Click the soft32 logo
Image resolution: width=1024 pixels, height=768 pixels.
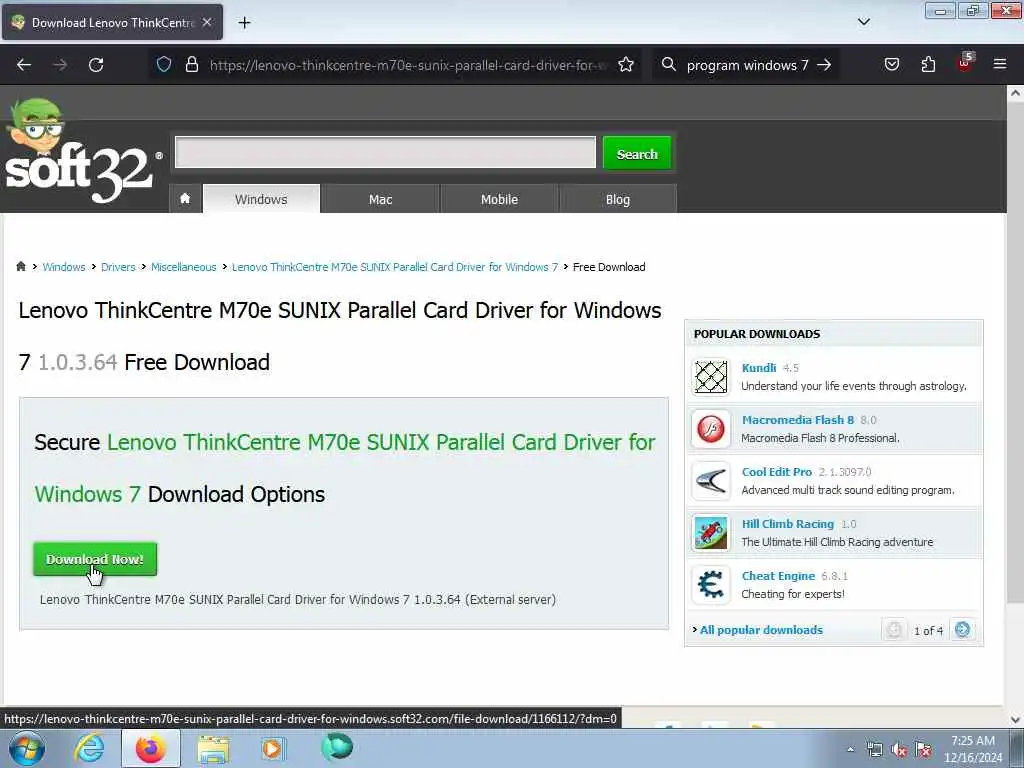coord(83,153)
